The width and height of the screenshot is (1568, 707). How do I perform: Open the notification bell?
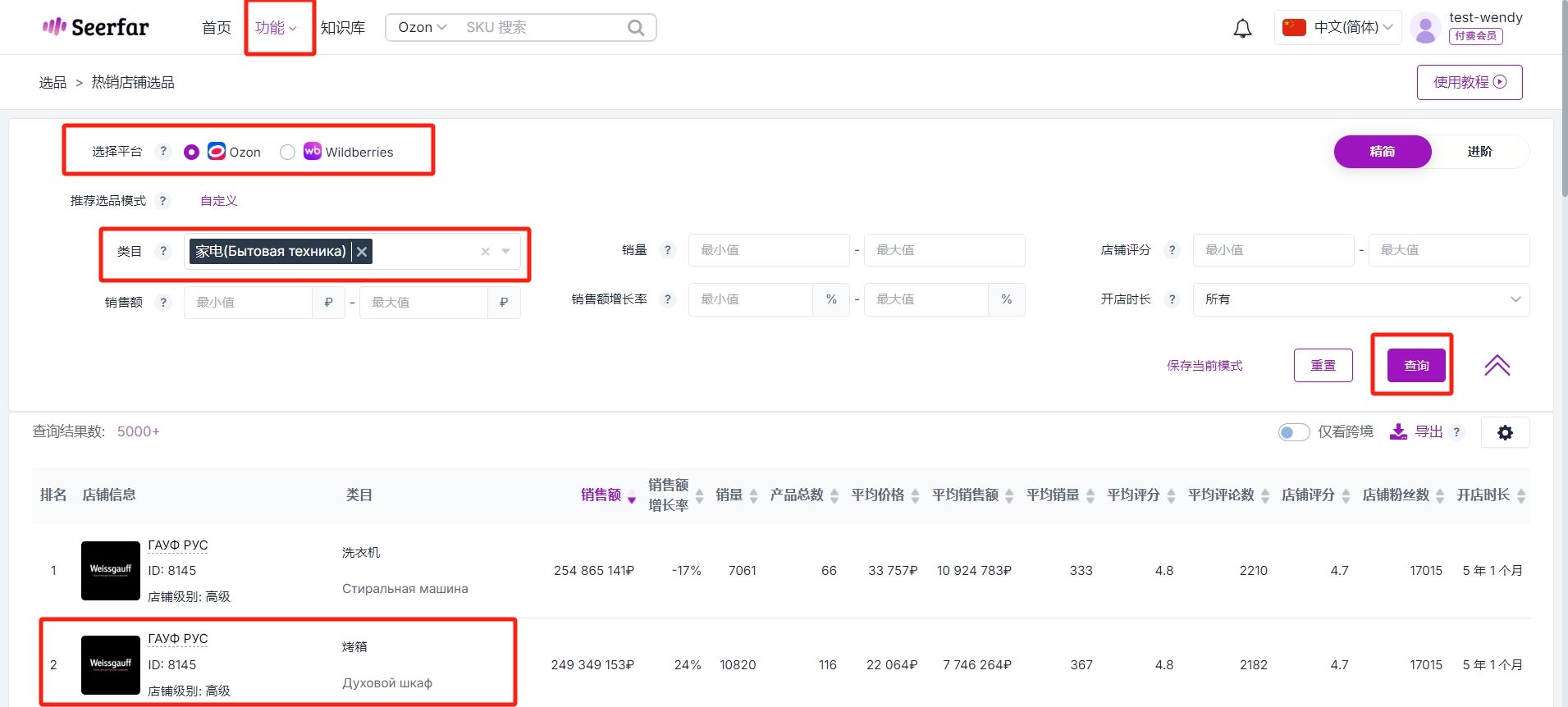1242,29
